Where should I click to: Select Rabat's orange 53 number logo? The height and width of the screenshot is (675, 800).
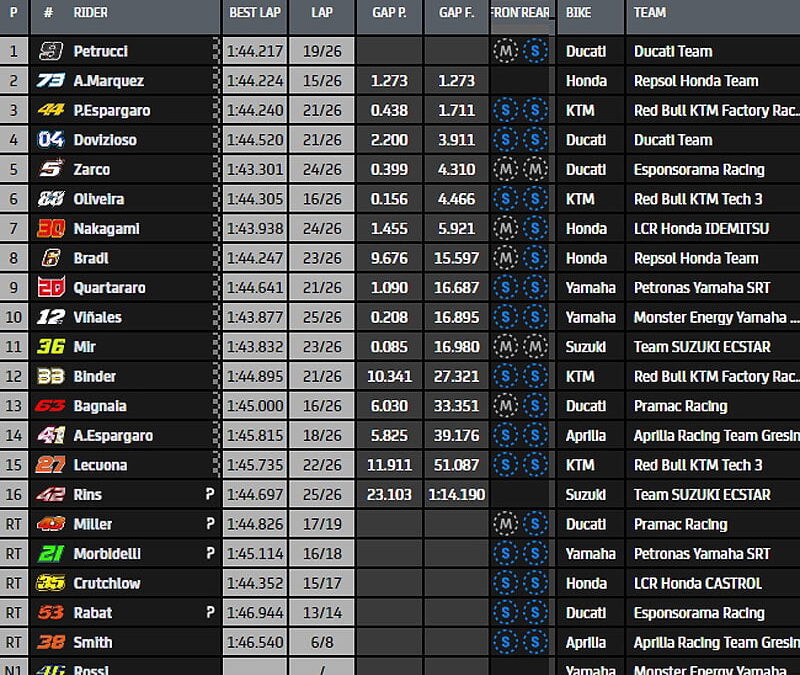tap(51, 613)
